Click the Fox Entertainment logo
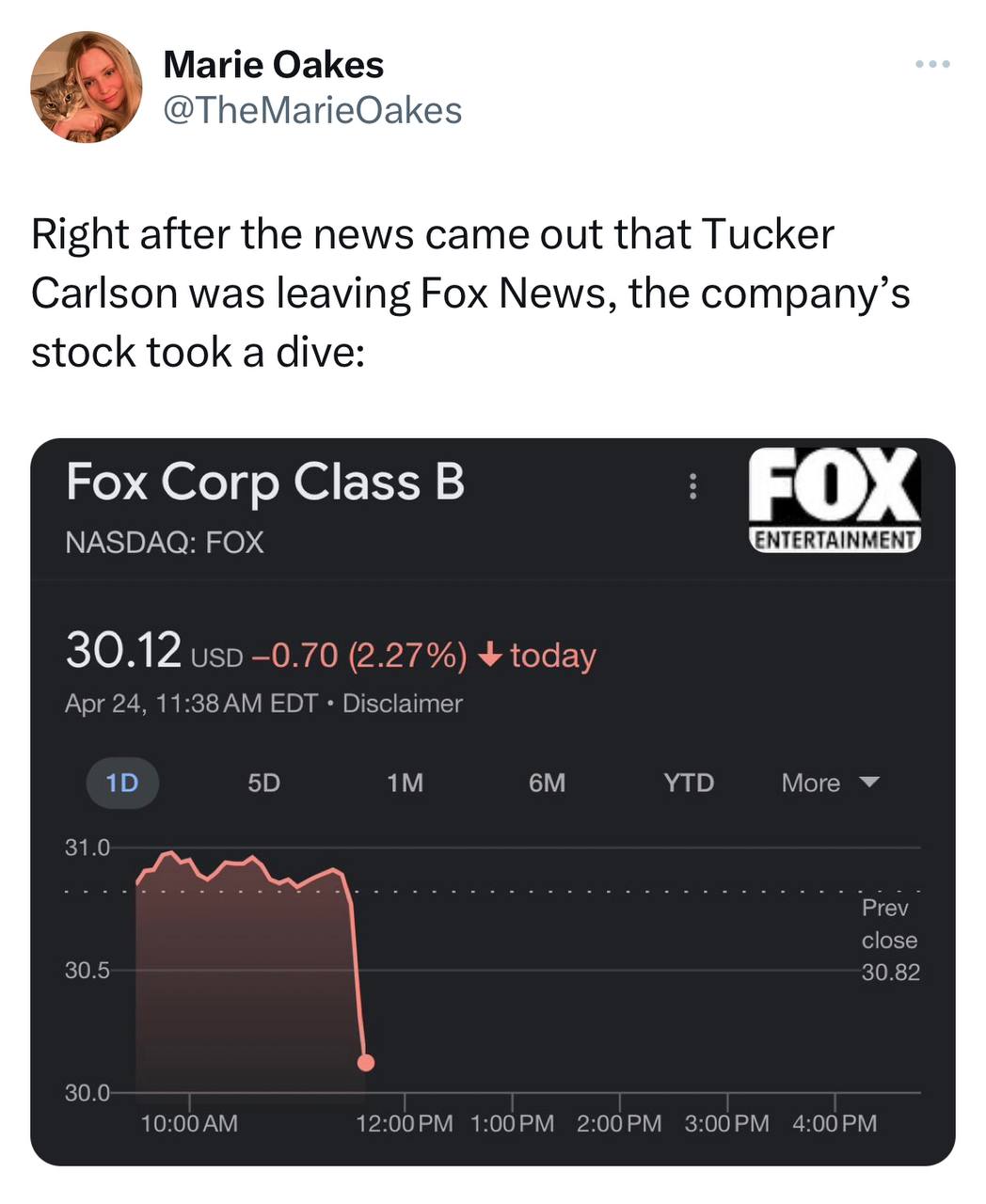This screenshot has height=1204, width=986. point(835,499)
